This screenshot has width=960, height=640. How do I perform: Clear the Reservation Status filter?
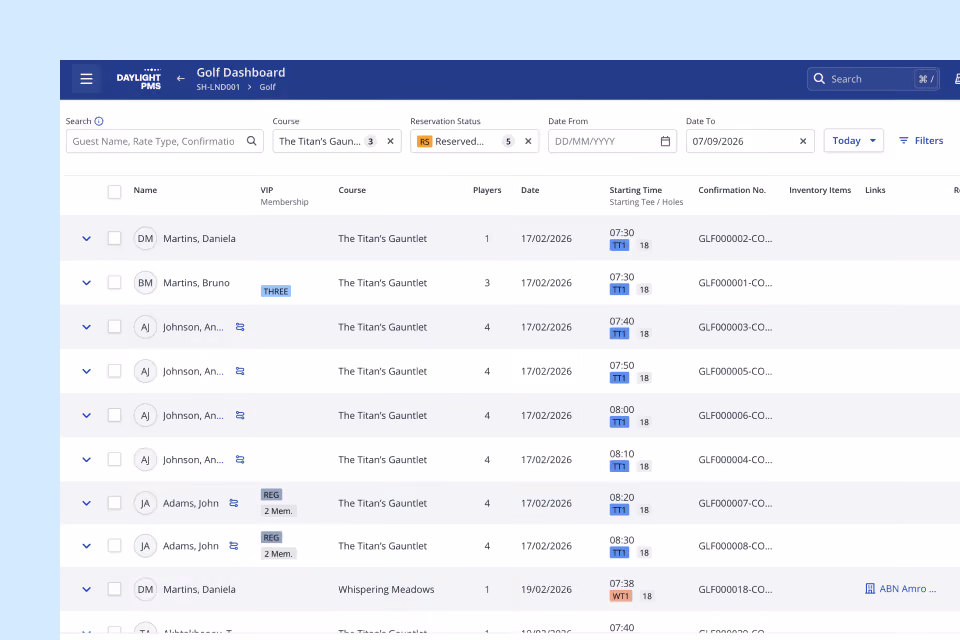click(x=528, y=141)
